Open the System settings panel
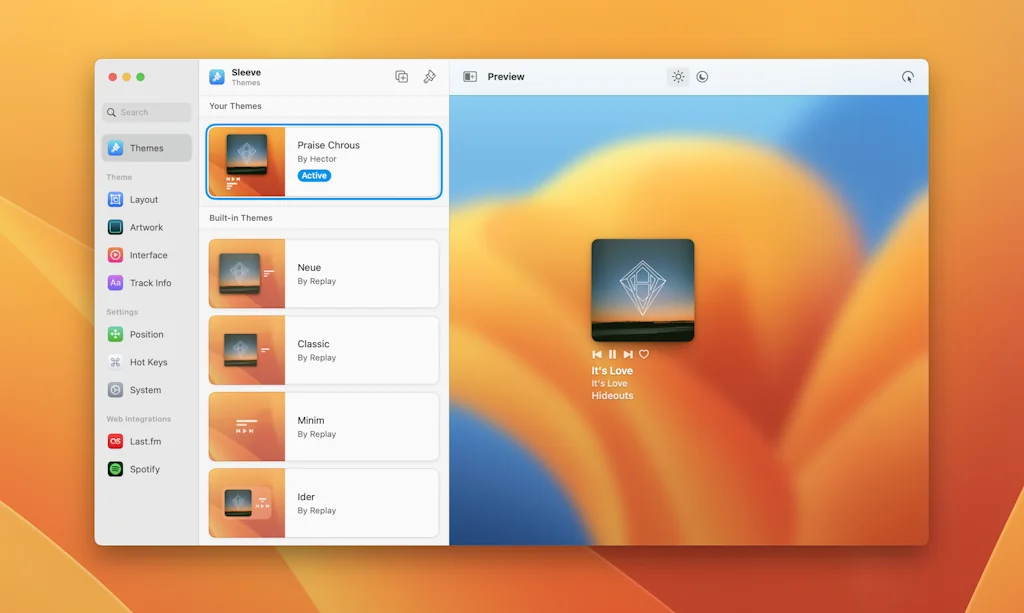The height and width of the screenshot is (613, 1024). pyautogui.click(x=146, y=390)
